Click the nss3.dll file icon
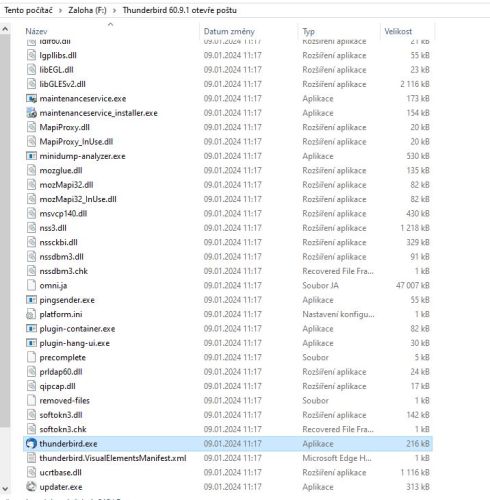490x500 pixels. click(x=31, y=228)
